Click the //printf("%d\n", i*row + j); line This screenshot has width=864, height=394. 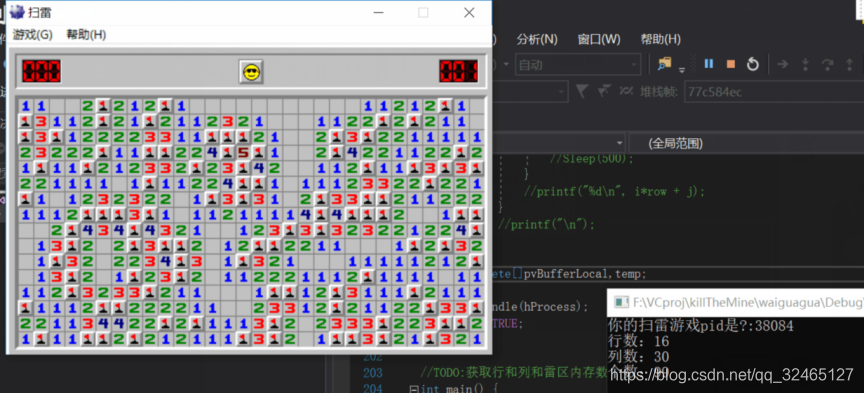[x=614, y=192]
